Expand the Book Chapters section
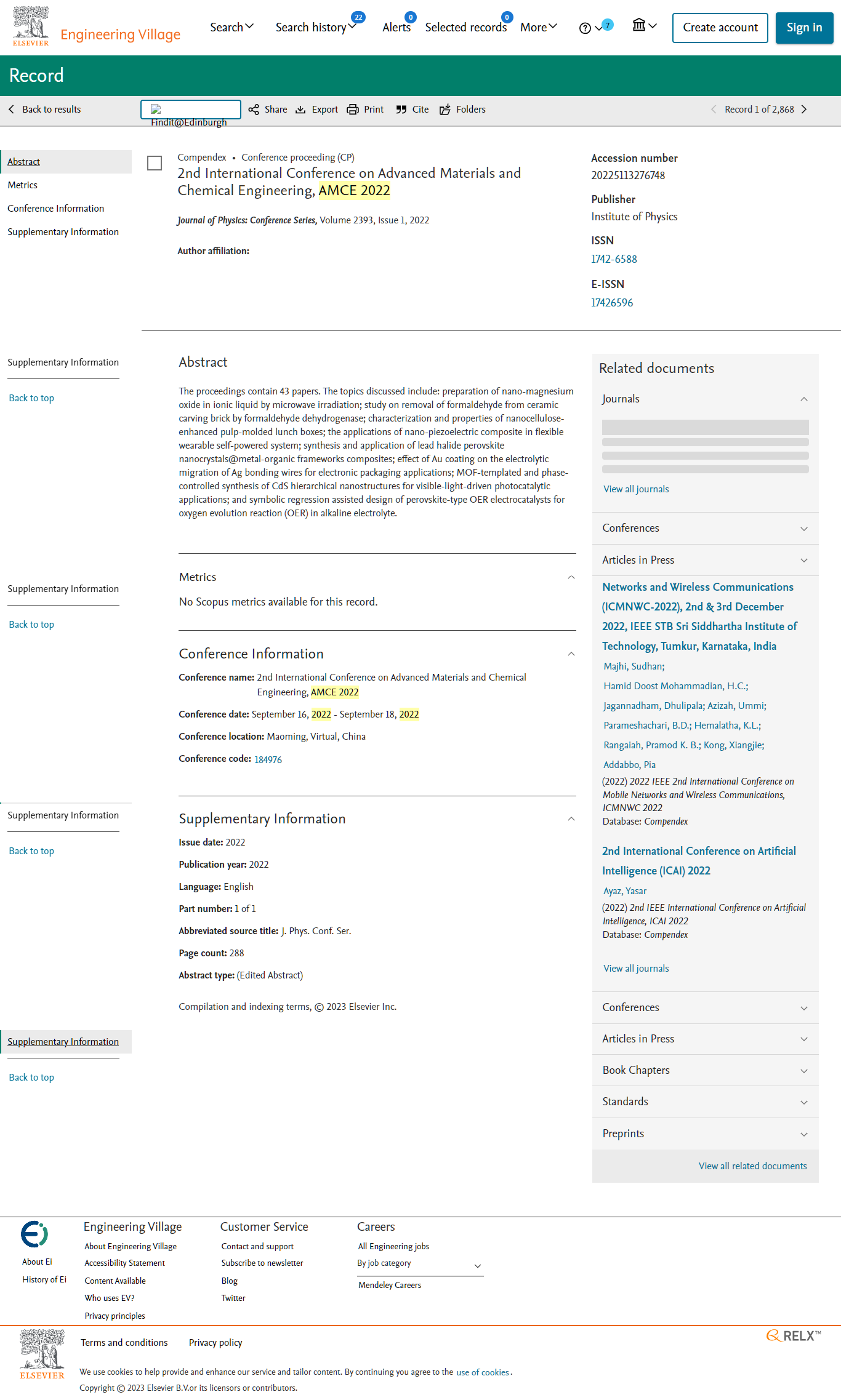This screenshot has height=1400, width=841. (705, 1070)
